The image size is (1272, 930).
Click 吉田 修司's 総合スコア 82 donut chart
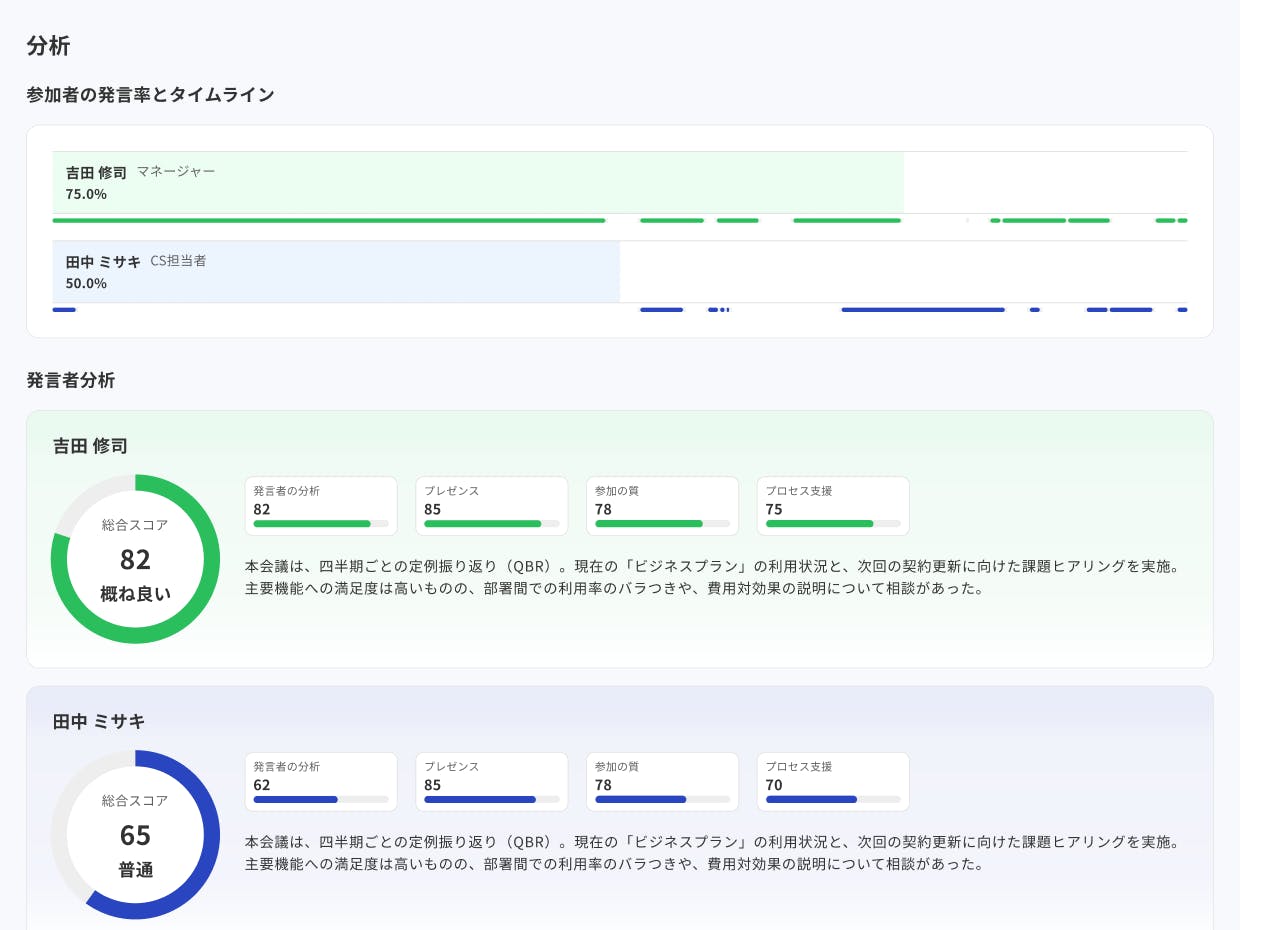coord(135,558)
